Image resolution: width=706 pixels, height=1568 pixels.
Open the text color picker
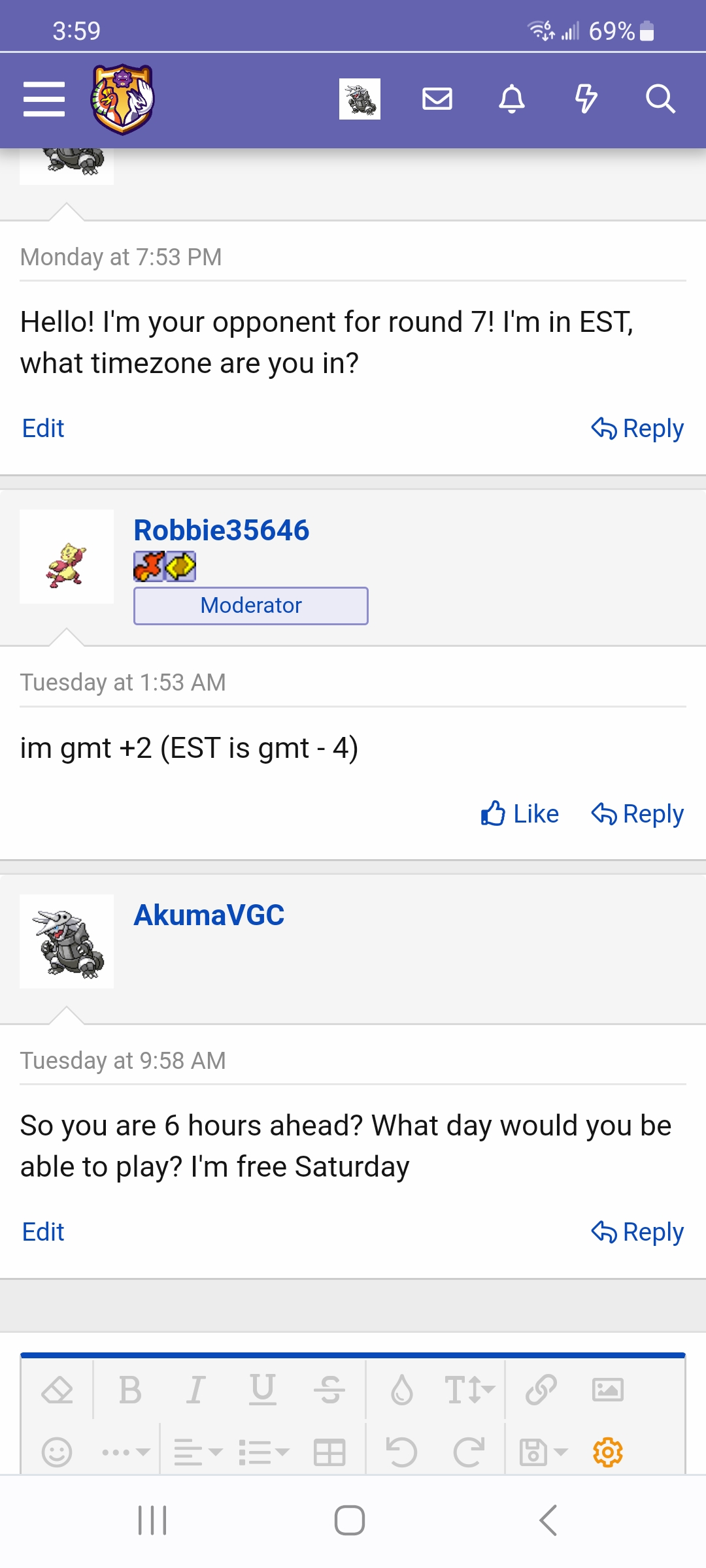[402, 1390]
